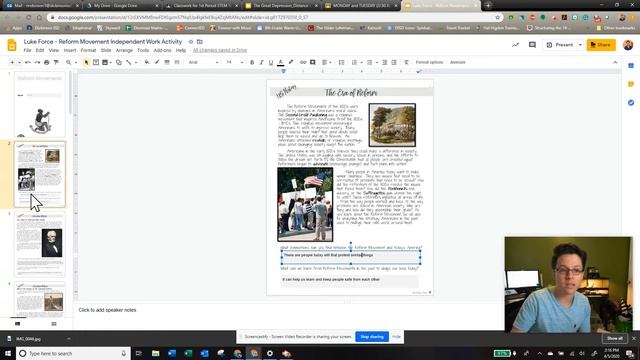Open the border weight option
Screen dimensions: 640x360
[x=167, y=62]
